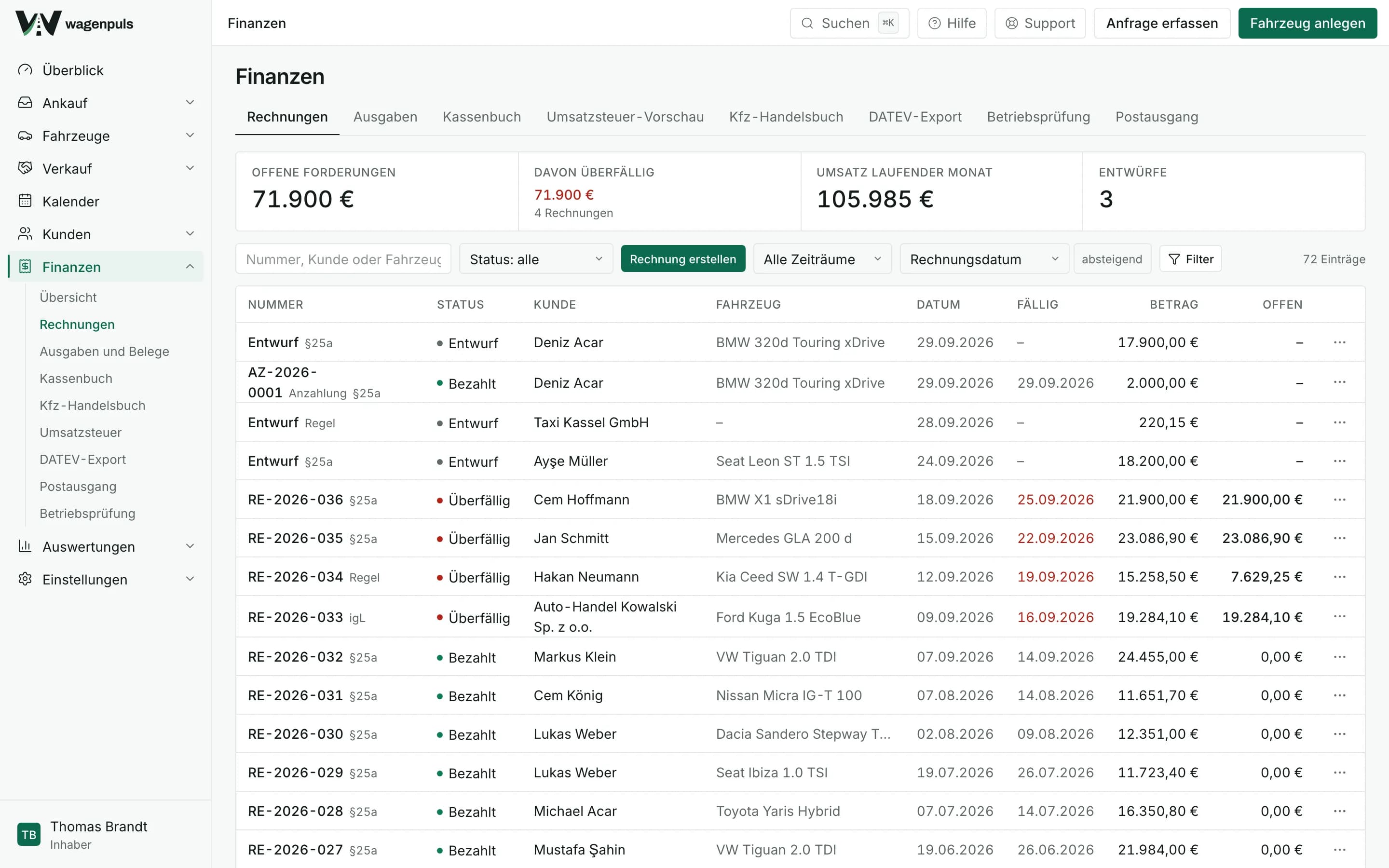
Task: Open row actions for RE-2026-036
Action: click(1340, 500)
